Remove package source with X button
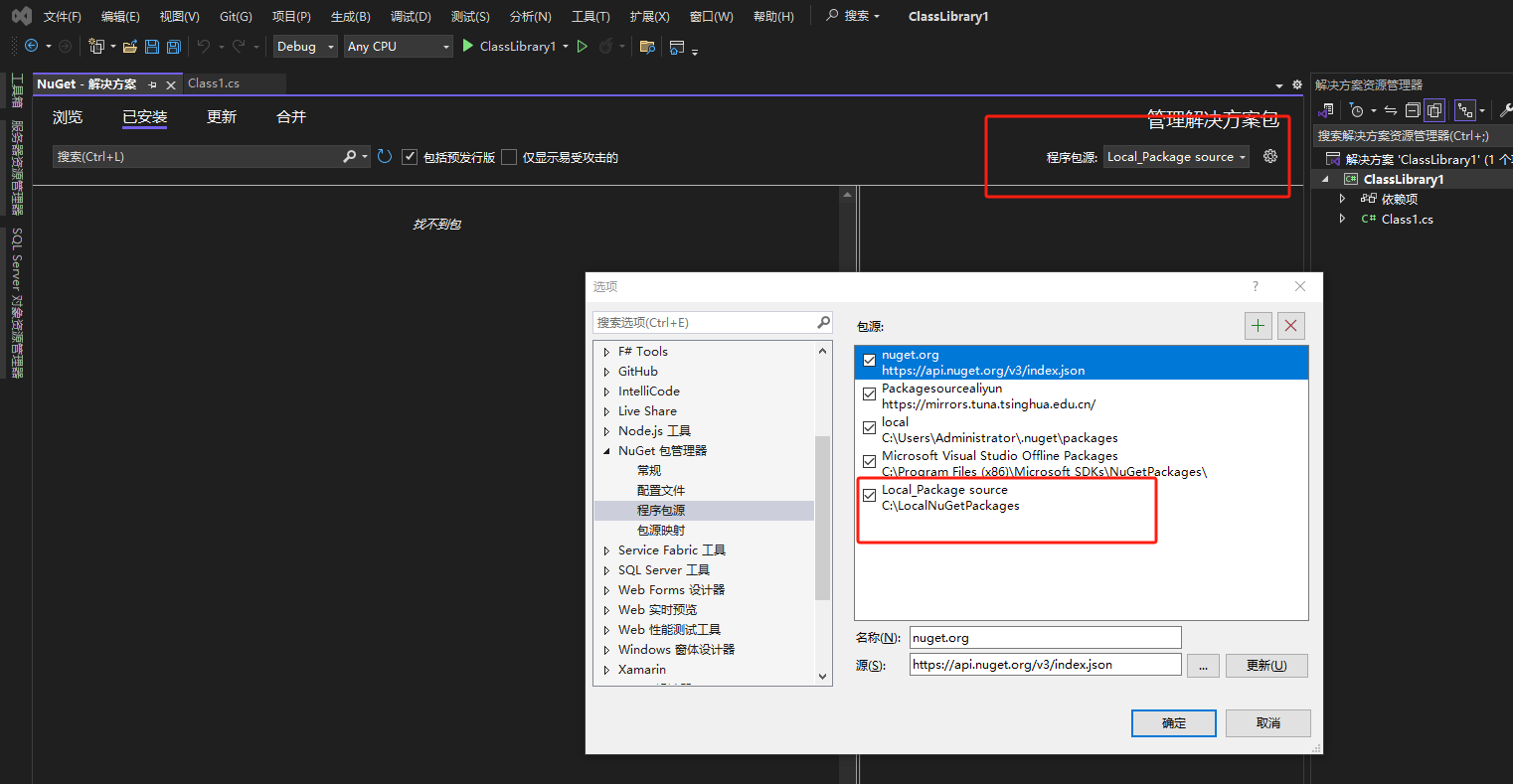Image resolution: width=1513 pixels, height=784 pixels. [1290, 325]
